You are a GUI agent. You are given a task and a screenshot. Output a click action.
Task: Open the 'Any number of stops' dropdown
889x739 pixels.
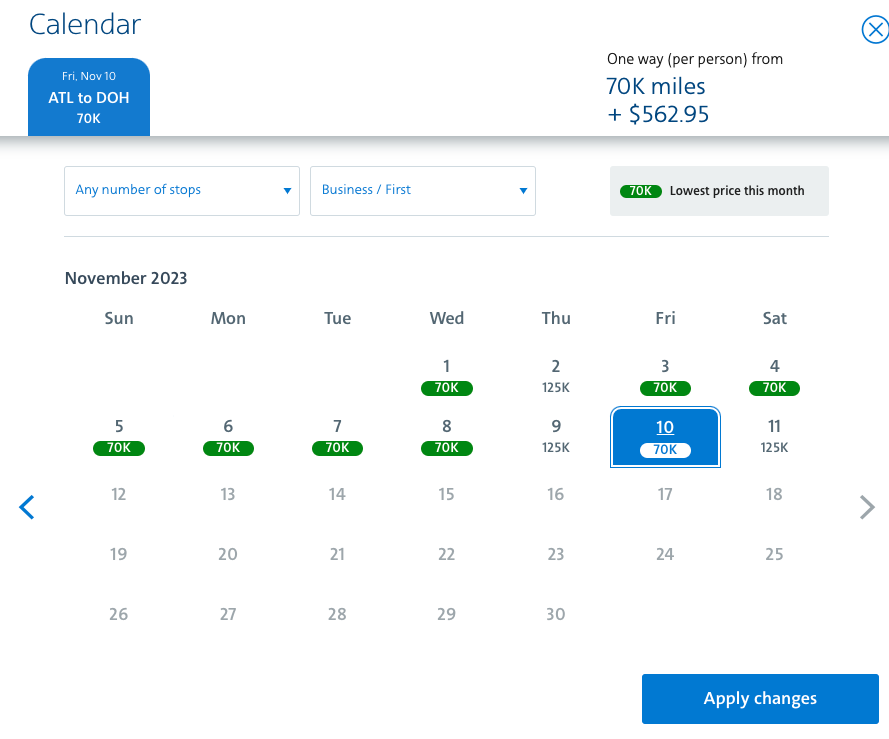[181, 190]
